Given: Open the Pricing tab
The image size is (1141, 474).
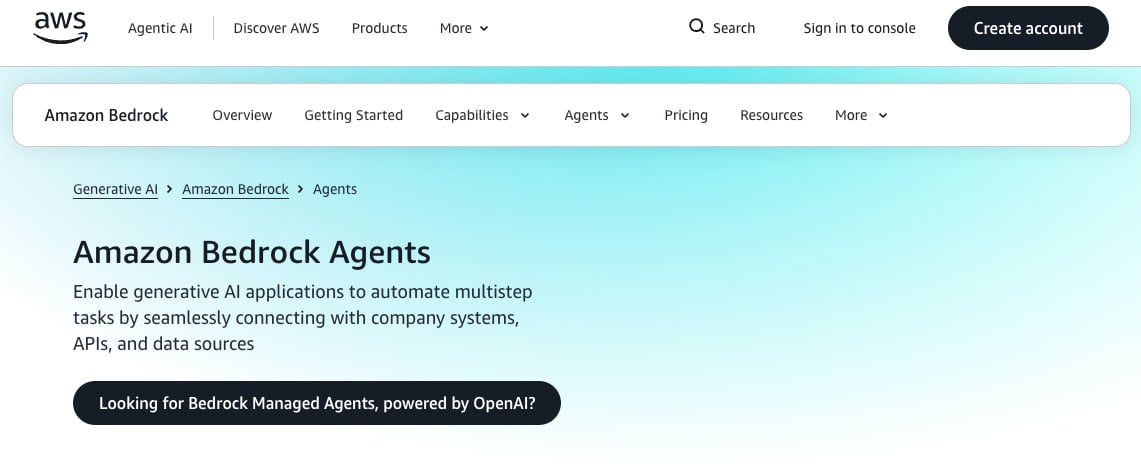Looking at the screenshot, I should coord(685,115).
